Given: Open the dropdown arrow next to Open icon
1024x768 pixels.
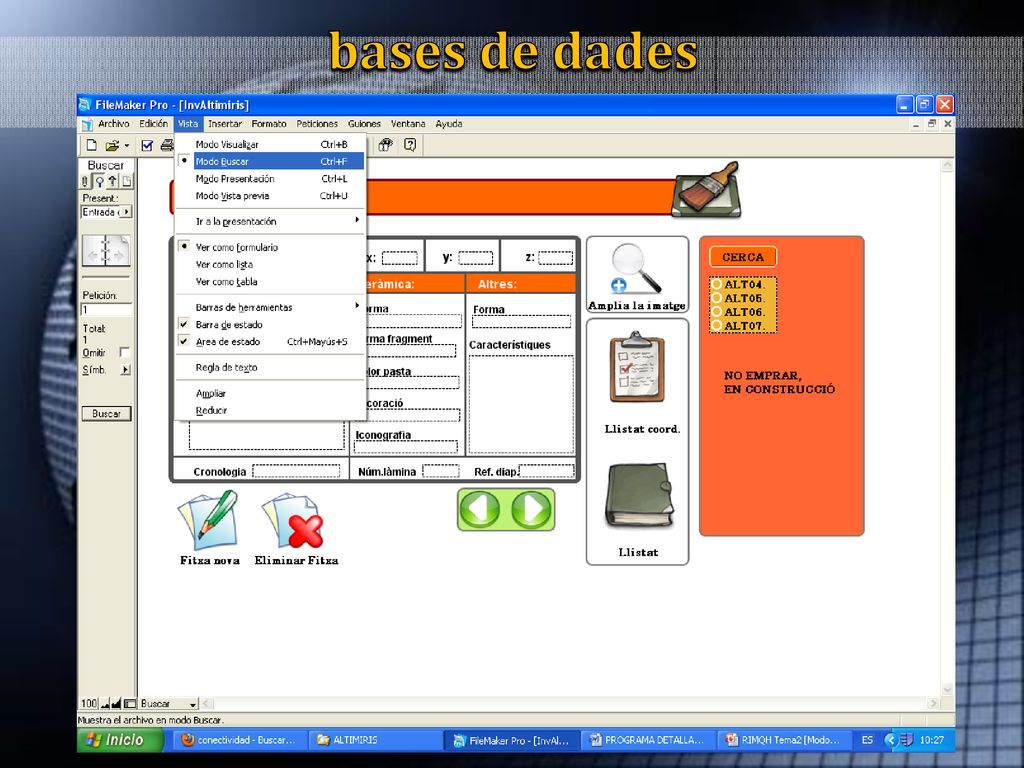Looking at the screenshot, I should 127,146.
